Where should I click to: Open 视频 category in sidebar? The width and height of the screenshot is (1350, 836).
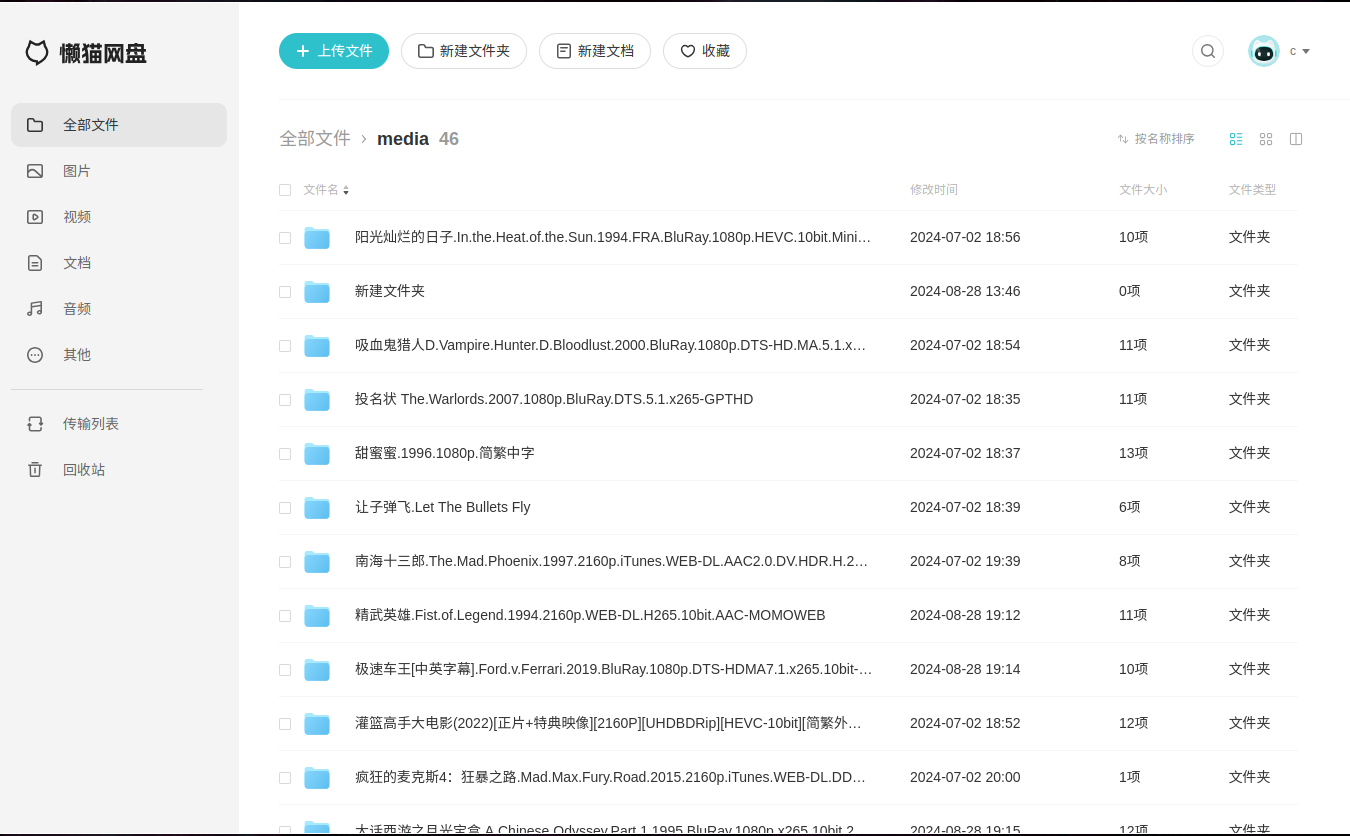pyautogui.click(x=119, y=217)
